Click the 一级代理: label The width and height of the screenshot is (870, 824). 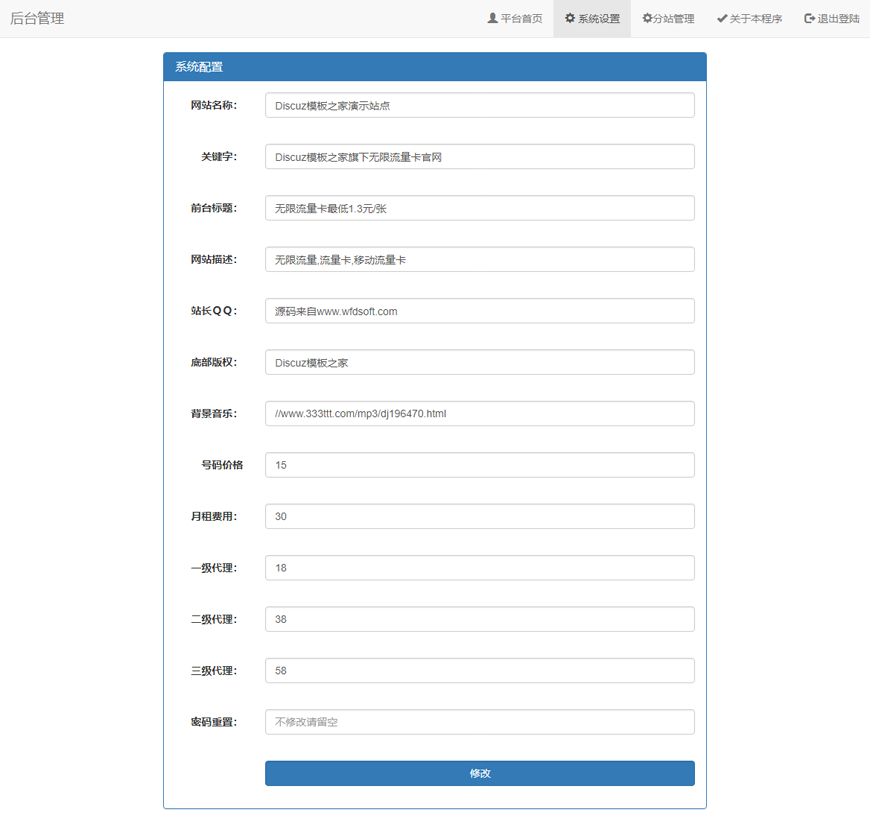point(214,568)
